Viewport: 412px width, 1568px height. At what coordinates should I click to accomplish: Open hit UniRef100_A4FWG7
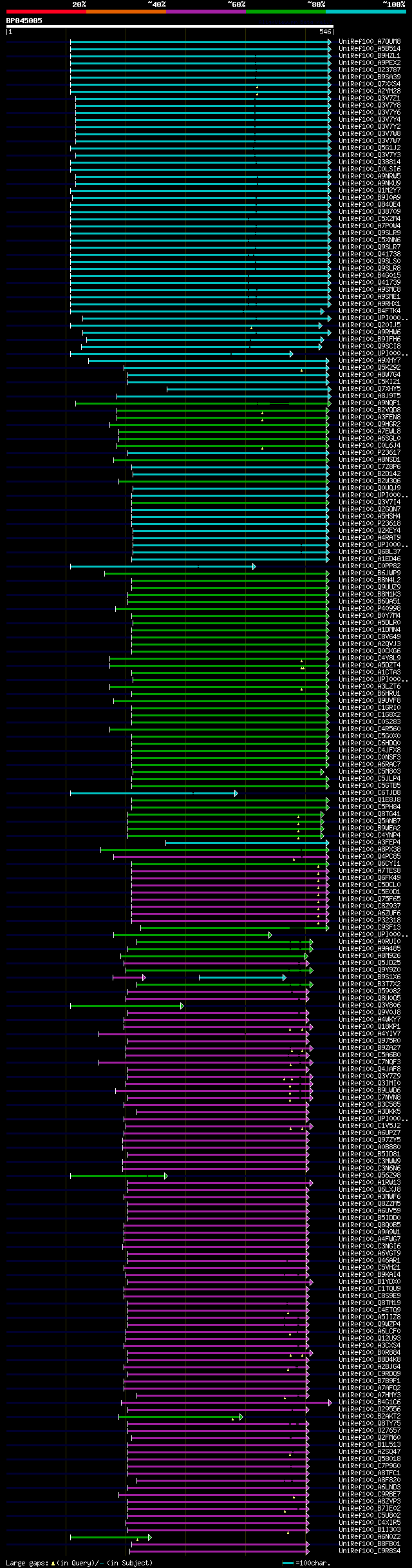click(370, 1239)
